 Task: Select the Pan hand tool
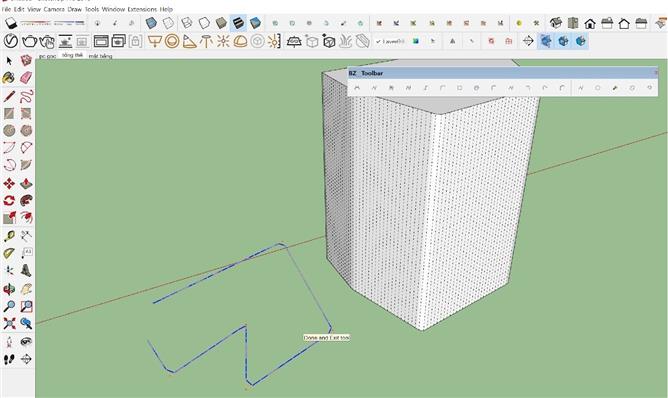26,289
